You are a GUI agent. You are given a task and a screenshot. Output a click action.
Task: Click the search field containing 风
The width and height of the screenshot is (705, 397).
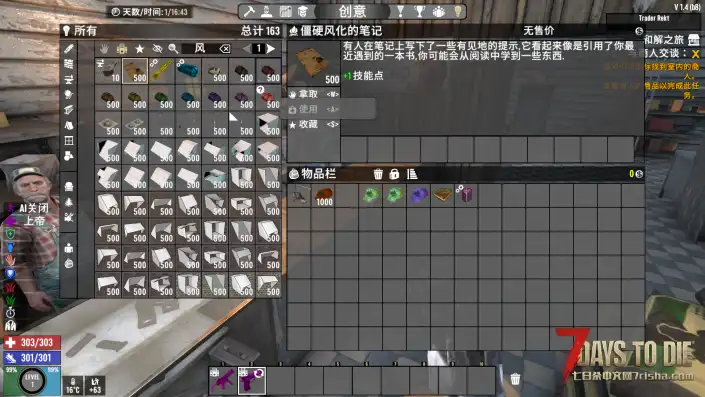[200, 49]
